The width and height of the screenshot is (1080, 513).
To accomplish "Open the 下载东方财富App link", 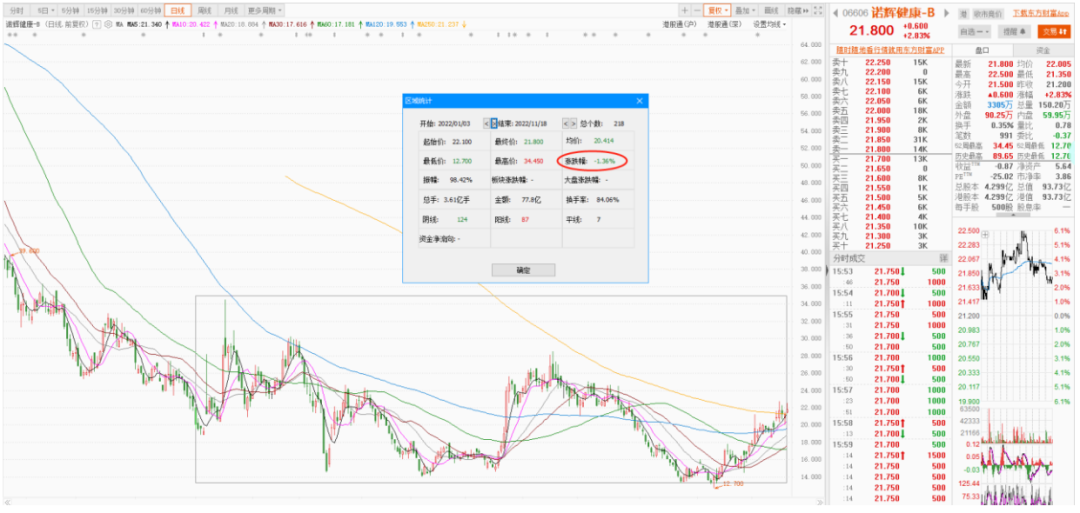I will 1042,13.
